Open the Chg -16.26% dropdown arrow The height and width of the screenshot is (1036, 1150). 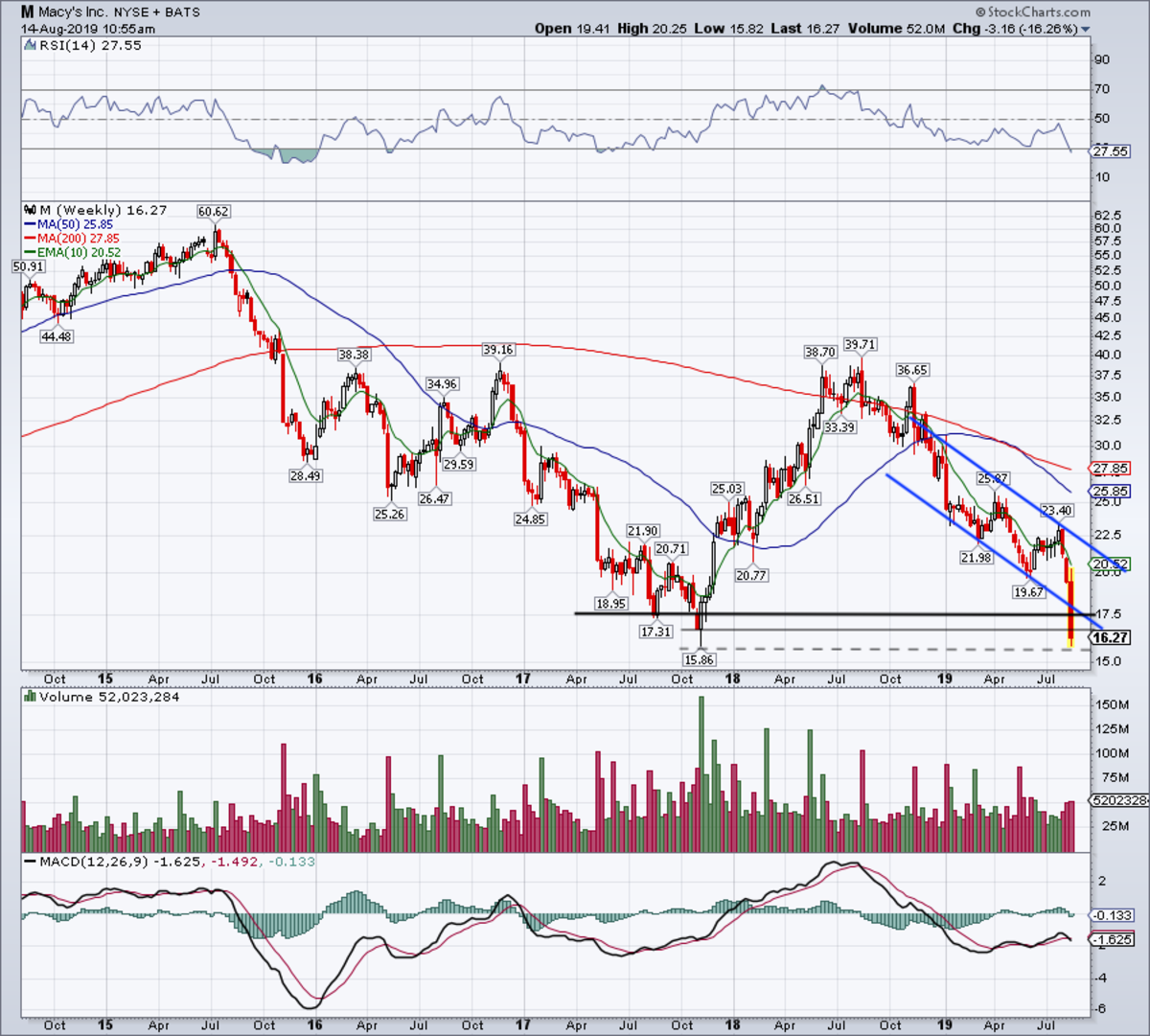1084,30
